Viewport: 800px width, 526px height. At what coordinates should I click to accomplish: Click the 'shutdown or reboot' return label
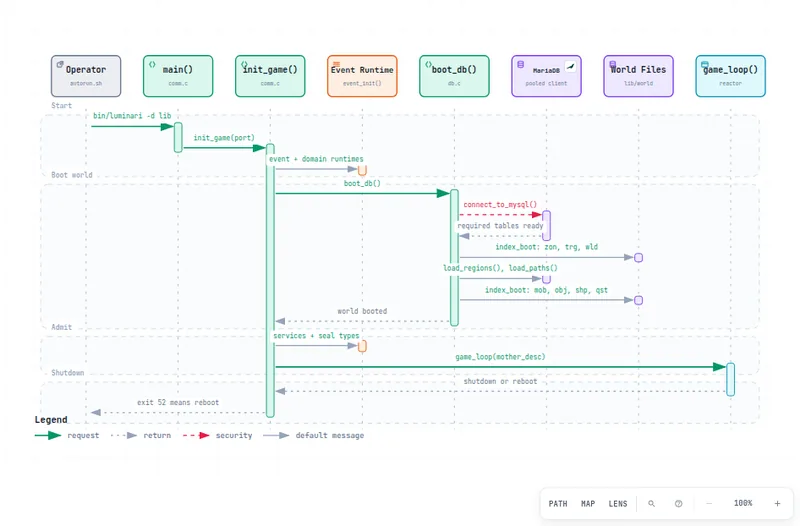click(500, 382)
